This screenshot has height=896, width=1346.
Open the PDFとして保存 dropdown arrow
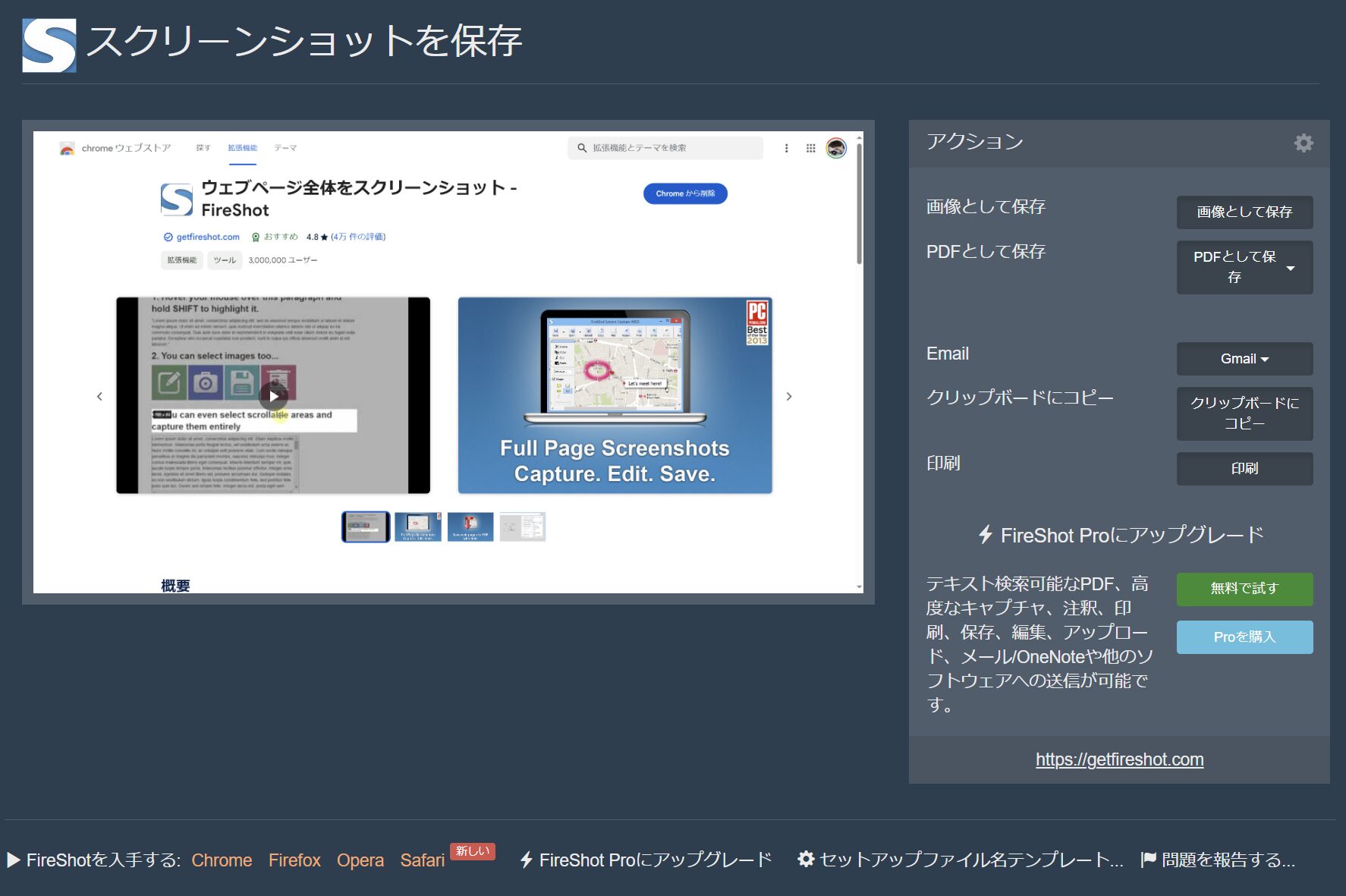[x=1290, y=268]
